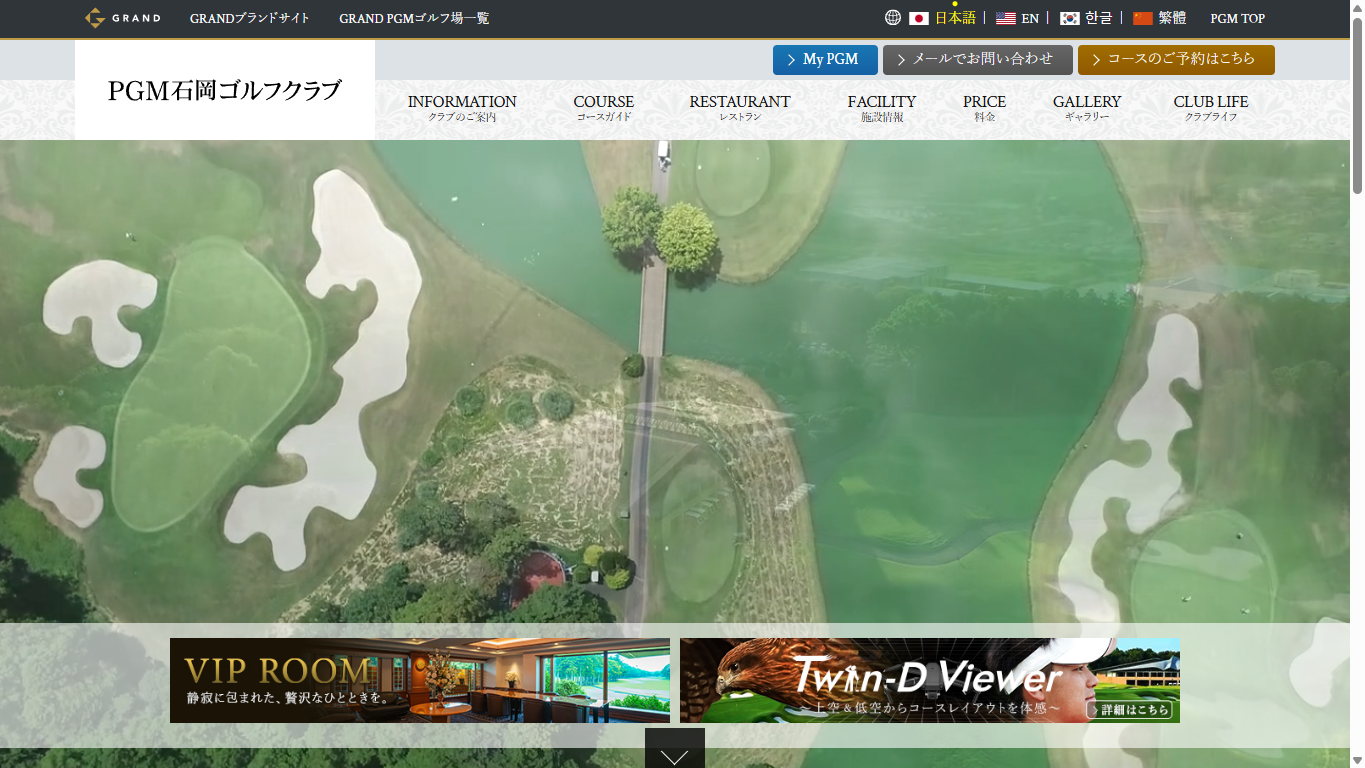
Task: Click the globe language icon
Action: pyautogui.click(x=893, y=17)
